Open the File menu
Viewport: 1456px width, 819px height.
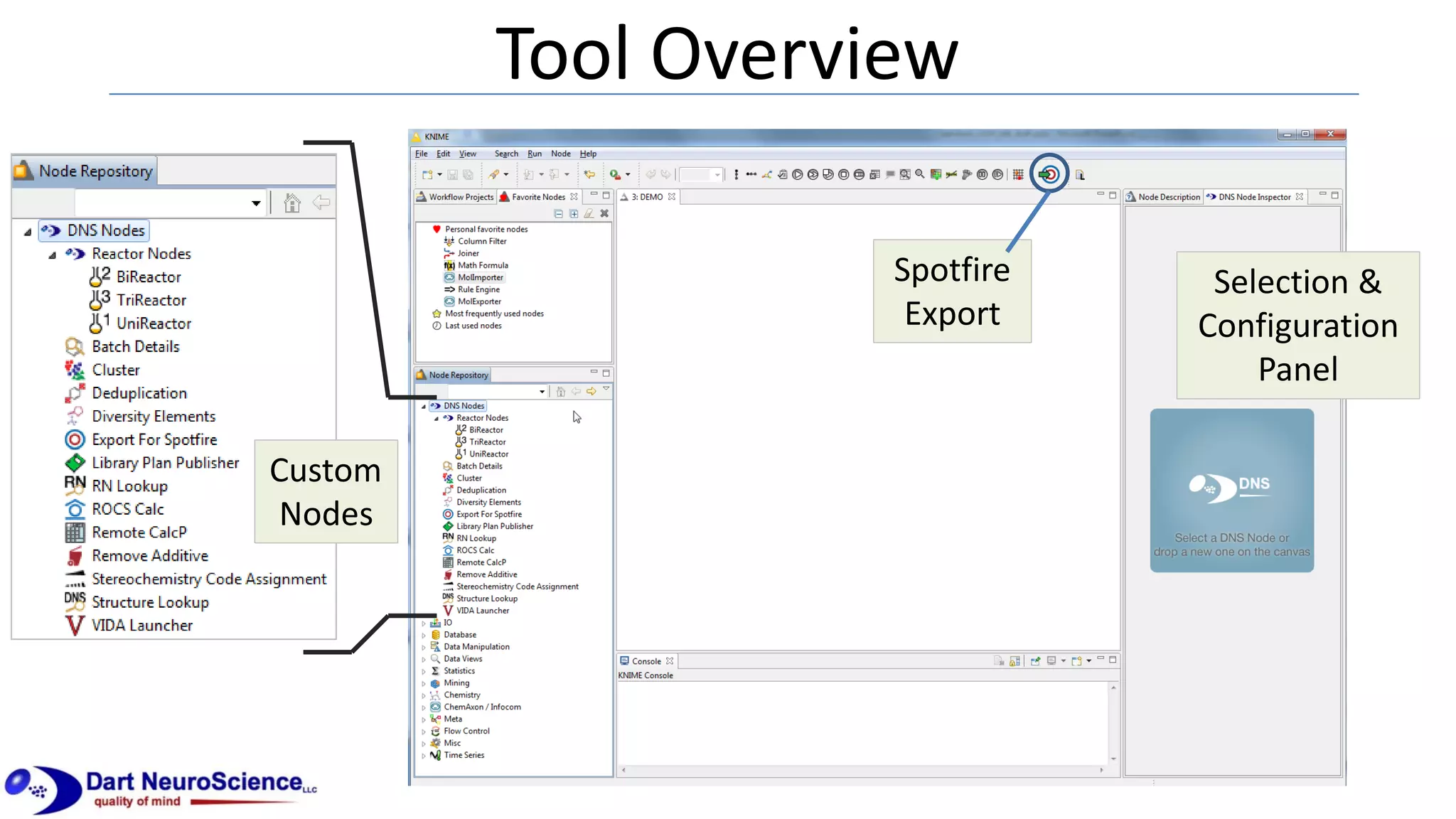[x=422, y=154]
